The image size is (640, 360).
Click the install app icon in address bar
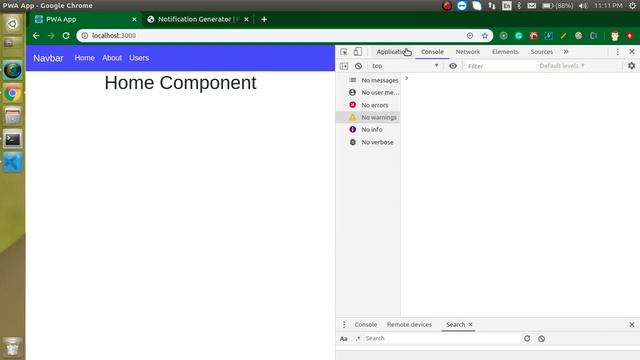(x=470, y=36)
